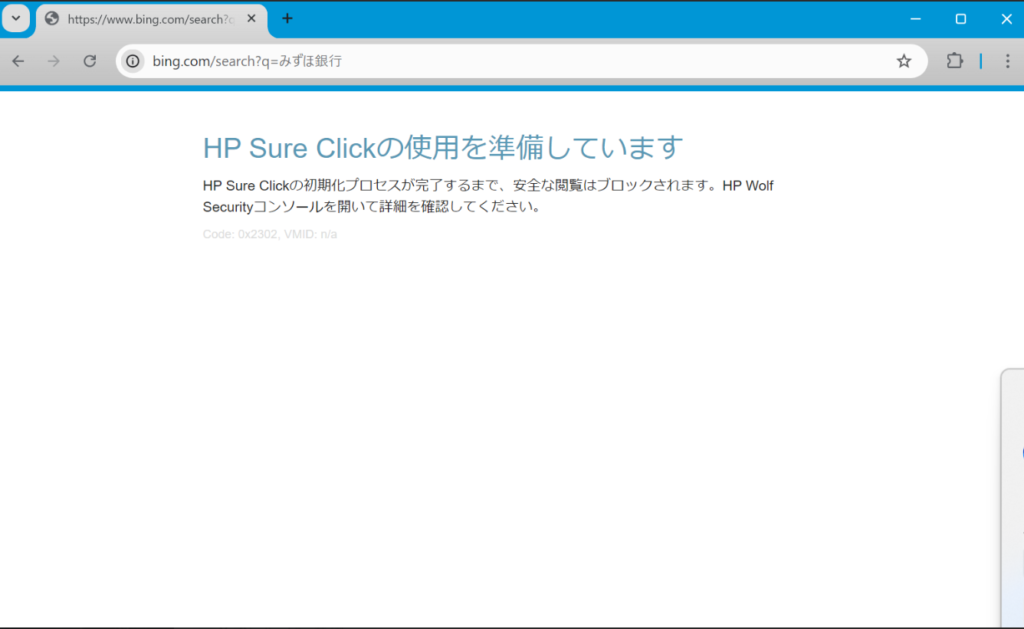Open the Extensions puzzle piece menu
Viewport: 1024px width, 629px height.
click(x=954, y=61)
